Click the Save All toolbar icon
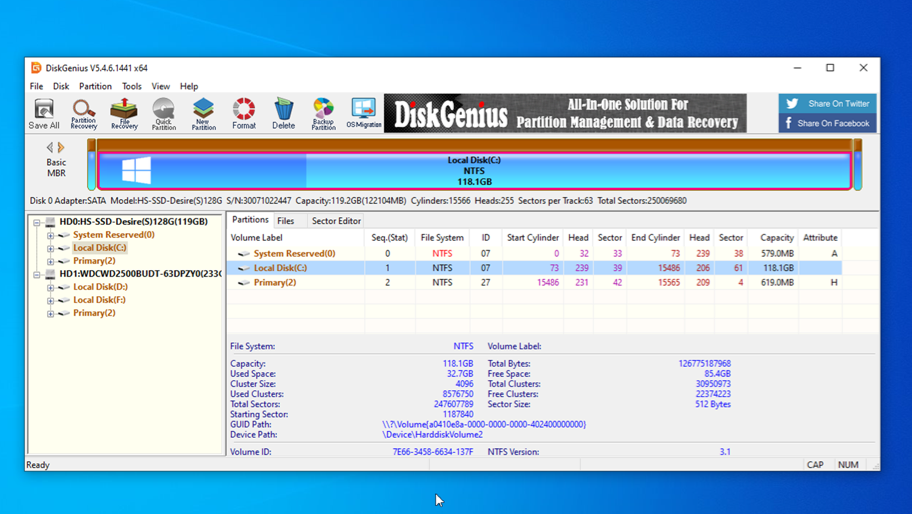 pos(44,113)
